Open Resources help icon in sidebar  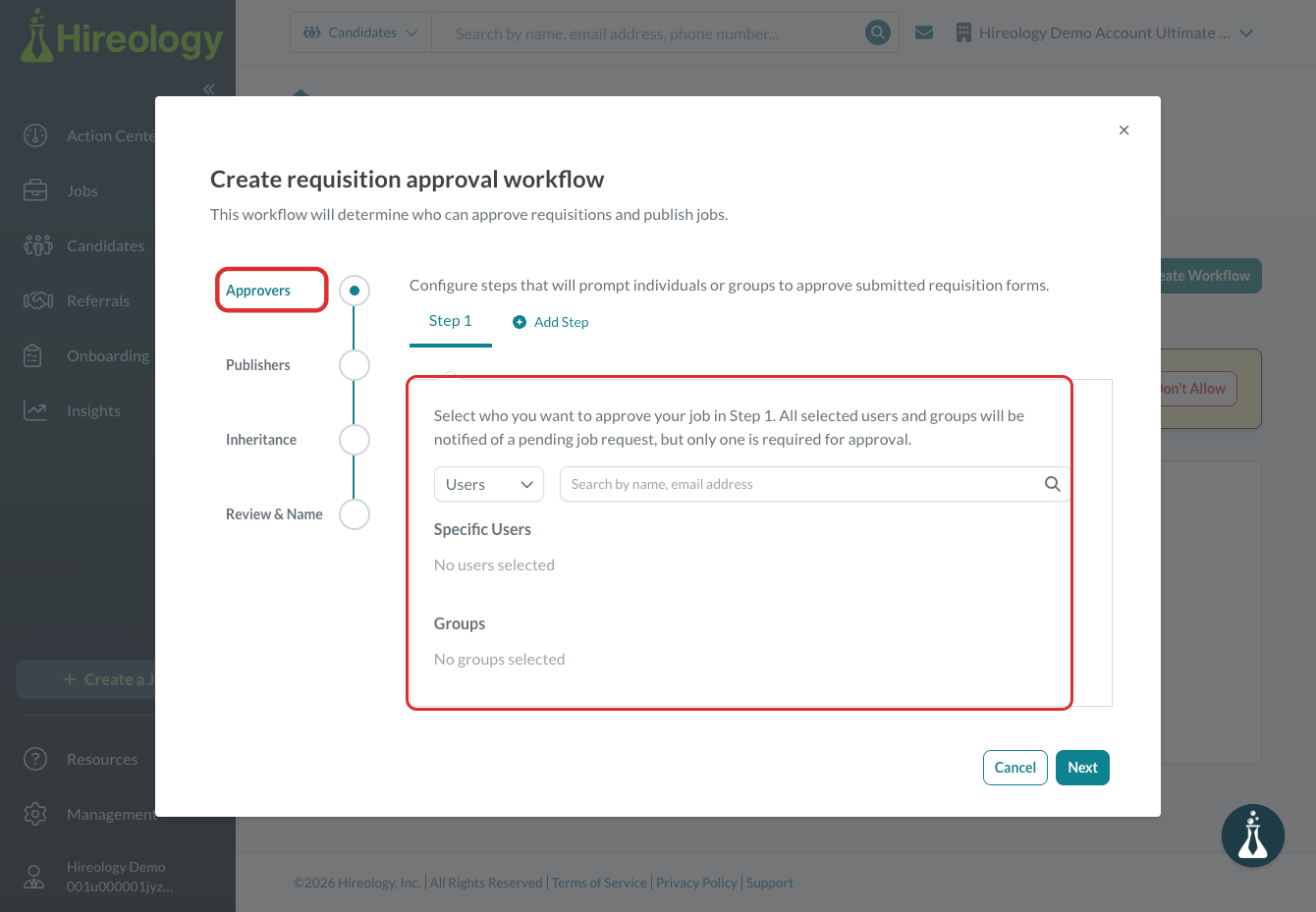(x=35, y=759)
